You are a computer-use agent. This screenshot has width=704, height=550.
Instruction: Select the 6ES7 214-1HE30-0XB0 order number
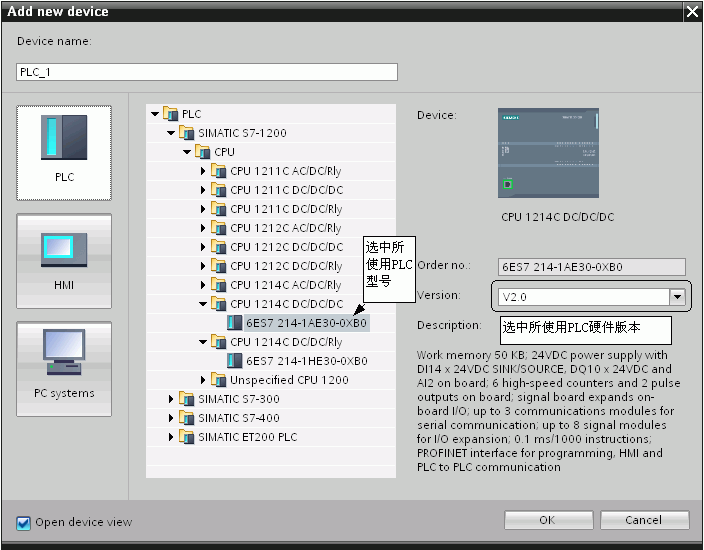coord(307,361)
